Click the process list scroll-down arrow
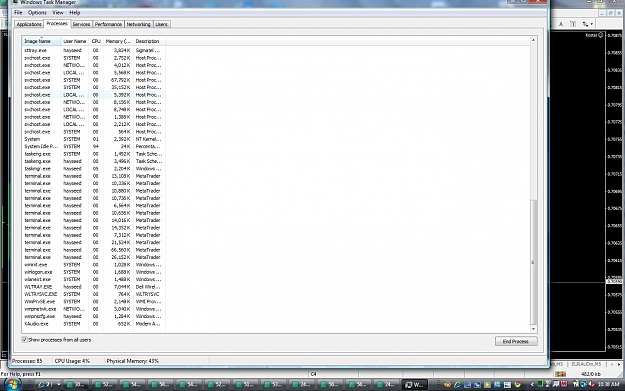This screenshot has width=625, height=391. (x=533, y=329)
